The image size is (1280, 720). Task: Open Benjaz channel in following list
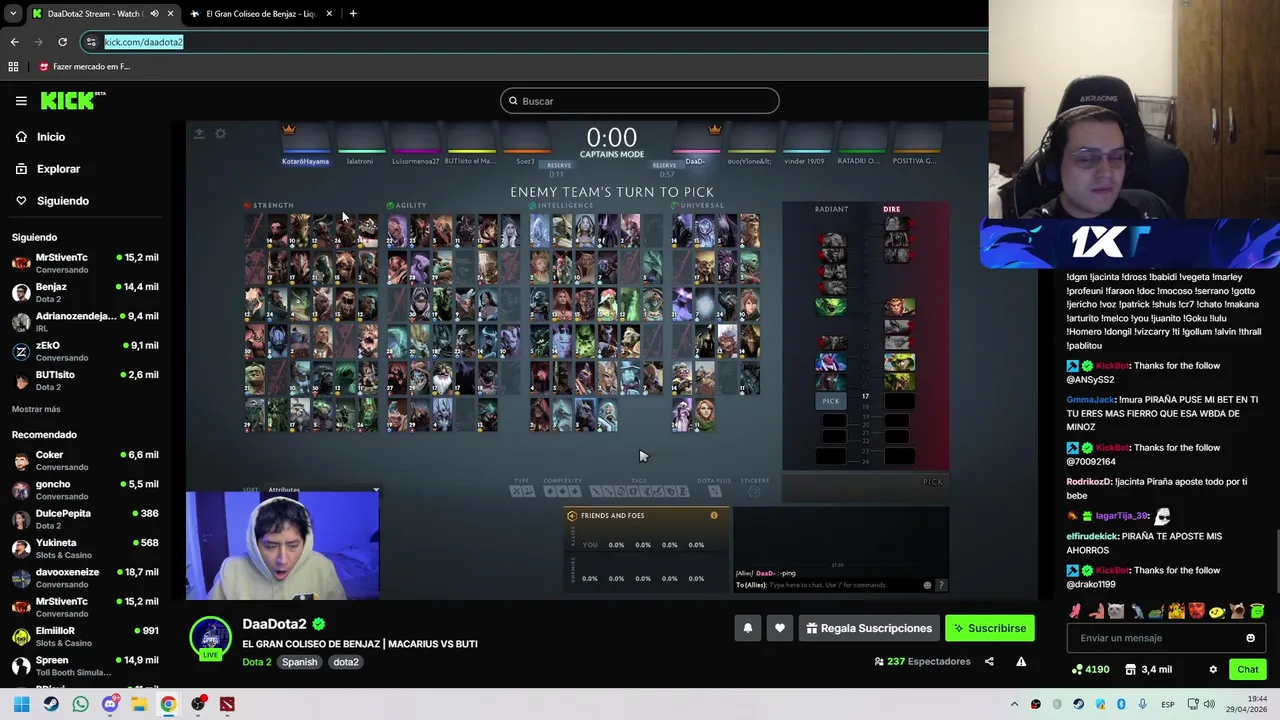pyautogui.click(x=85, y=293)
